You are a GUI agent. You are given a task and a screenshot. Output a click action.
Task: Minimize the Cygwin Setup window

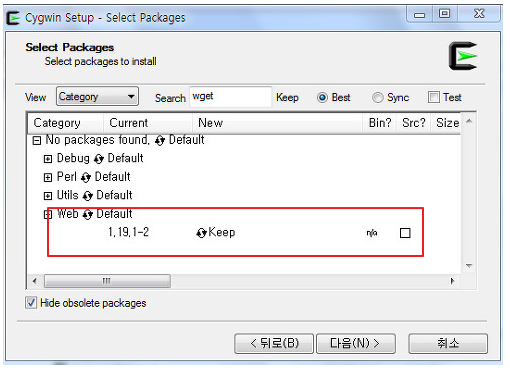pyautogui.click(x=419, y=14)
